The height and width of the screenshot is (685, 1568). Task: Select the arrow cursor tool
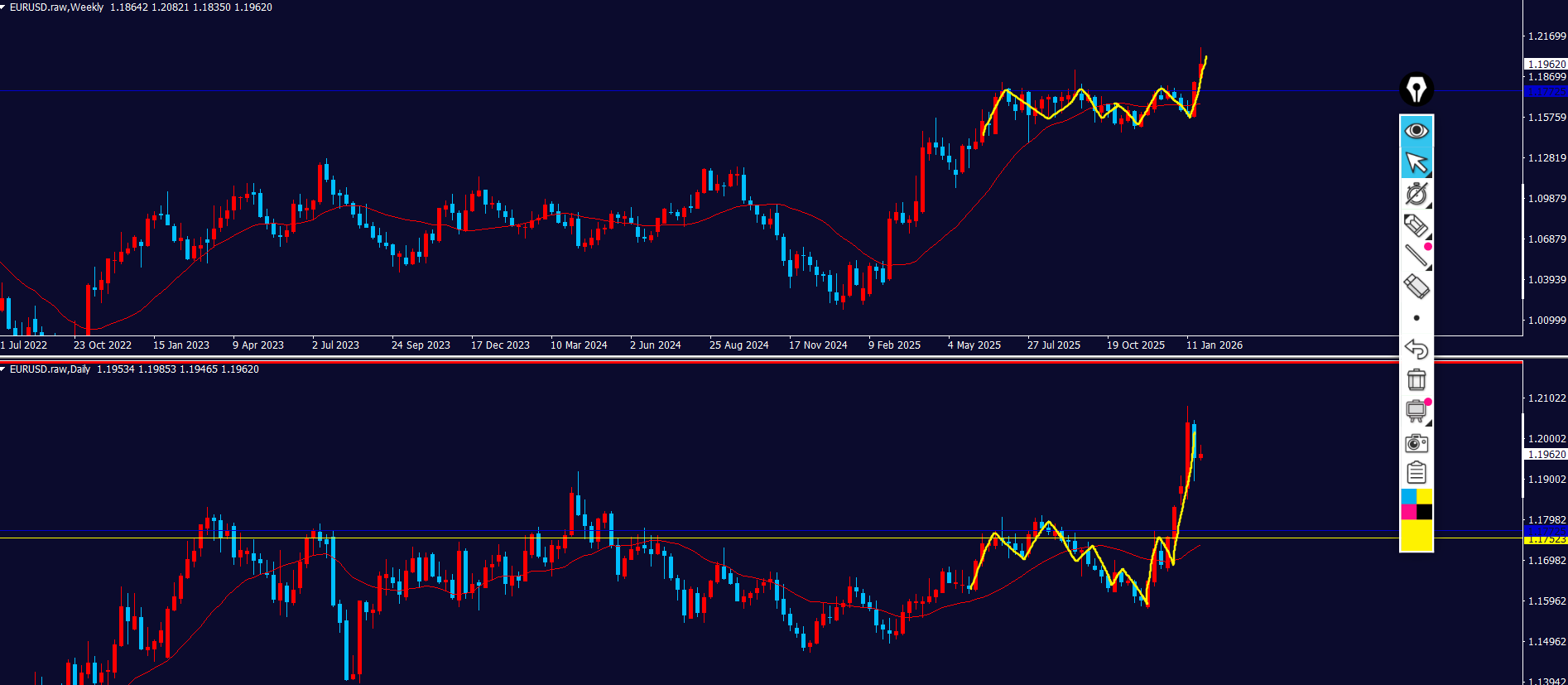point(1416,162)
